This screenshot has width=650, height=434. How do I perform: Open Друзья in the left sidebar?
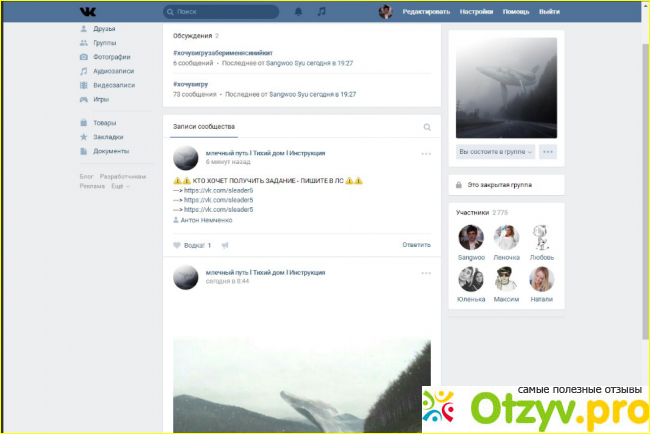point(104,30)
